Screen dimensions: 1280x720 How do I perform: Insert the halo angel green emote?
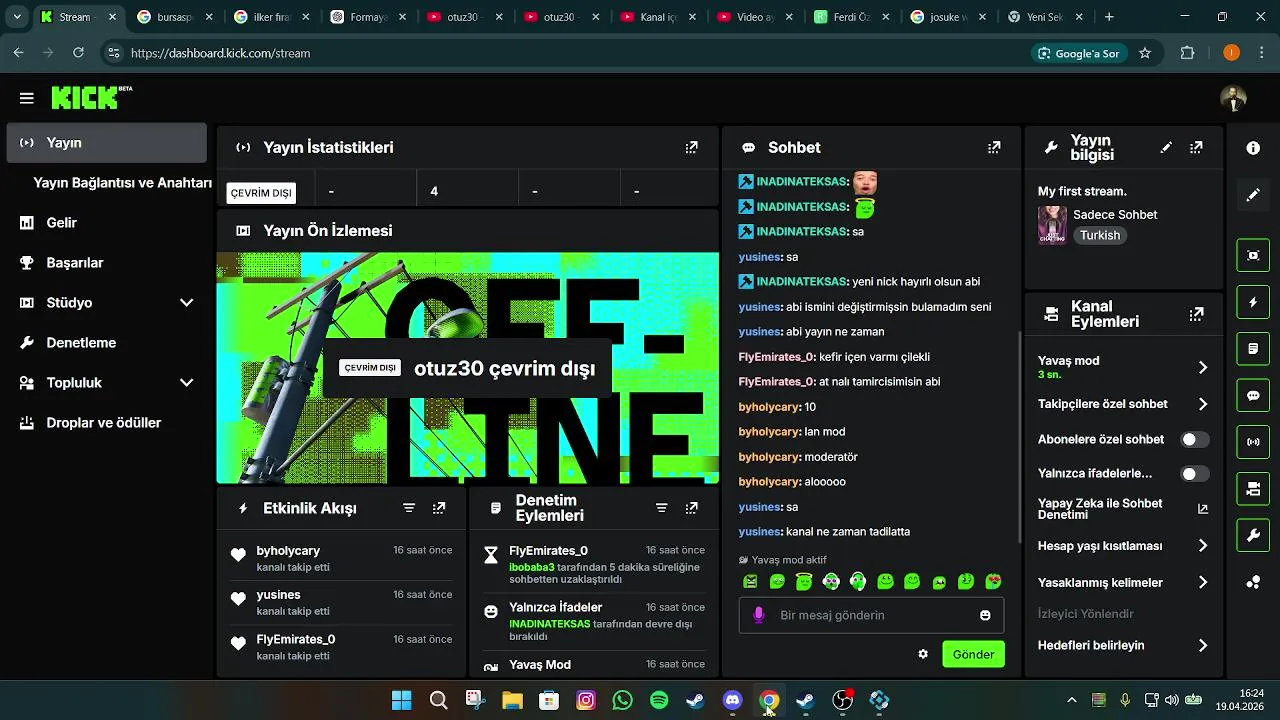(804, 581)
